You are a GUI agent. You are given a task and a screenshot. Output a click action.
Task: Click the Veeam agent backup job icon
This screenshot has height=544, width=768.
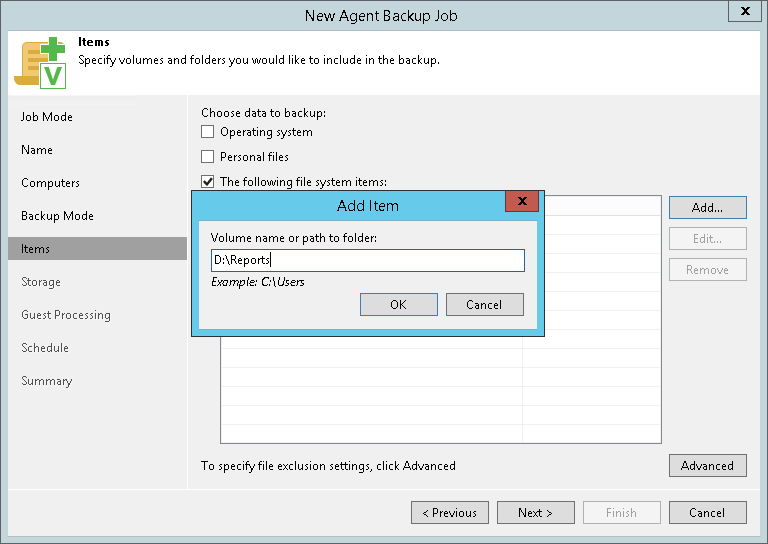[x=39, y=60]
